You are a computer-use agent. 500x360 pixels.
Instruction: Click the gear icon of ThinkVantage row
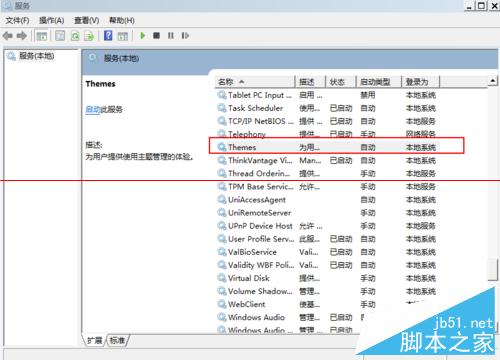222,160
